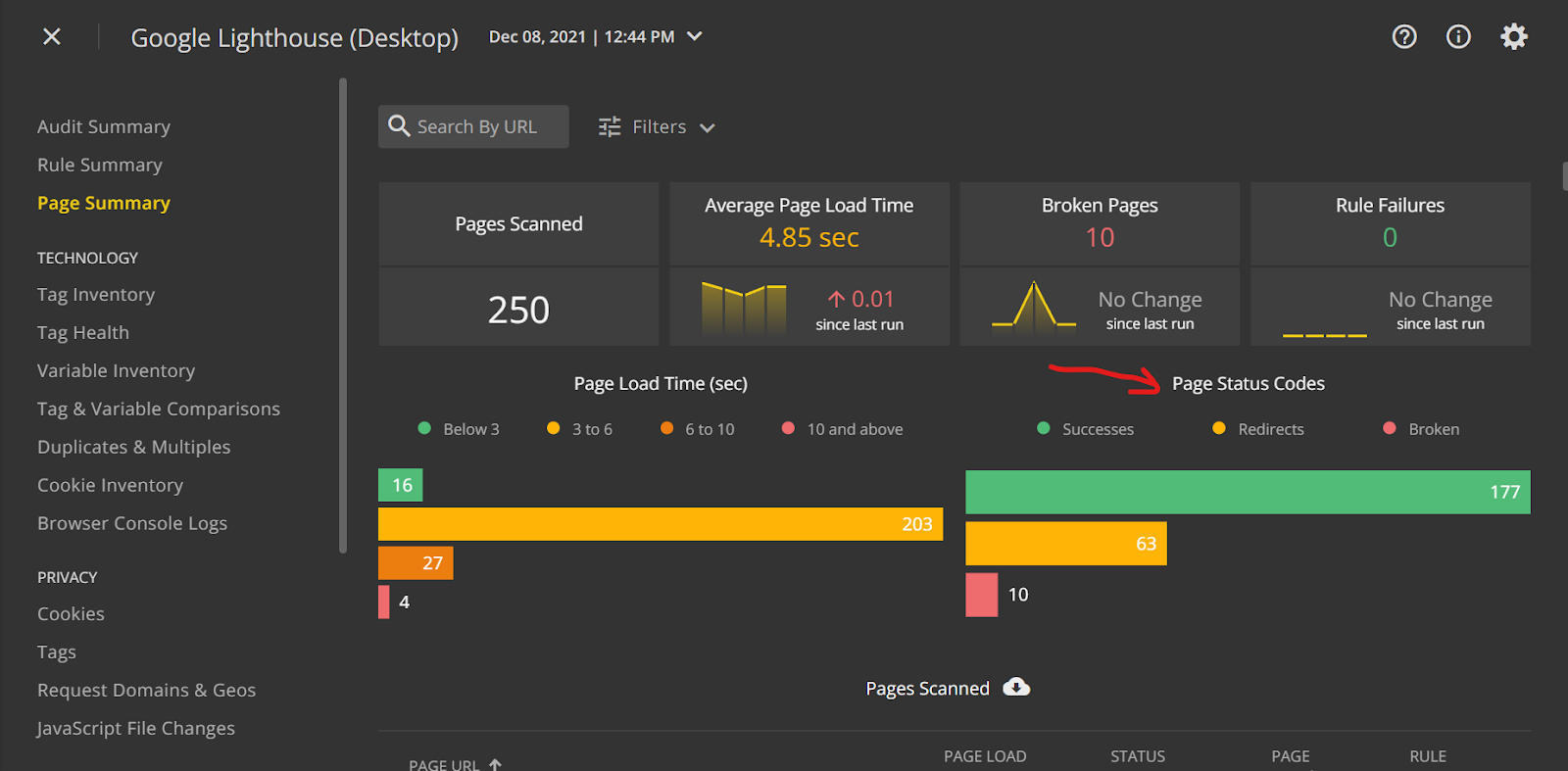
Task: Toggle the Successes legend item
Action: point(1085,429)
